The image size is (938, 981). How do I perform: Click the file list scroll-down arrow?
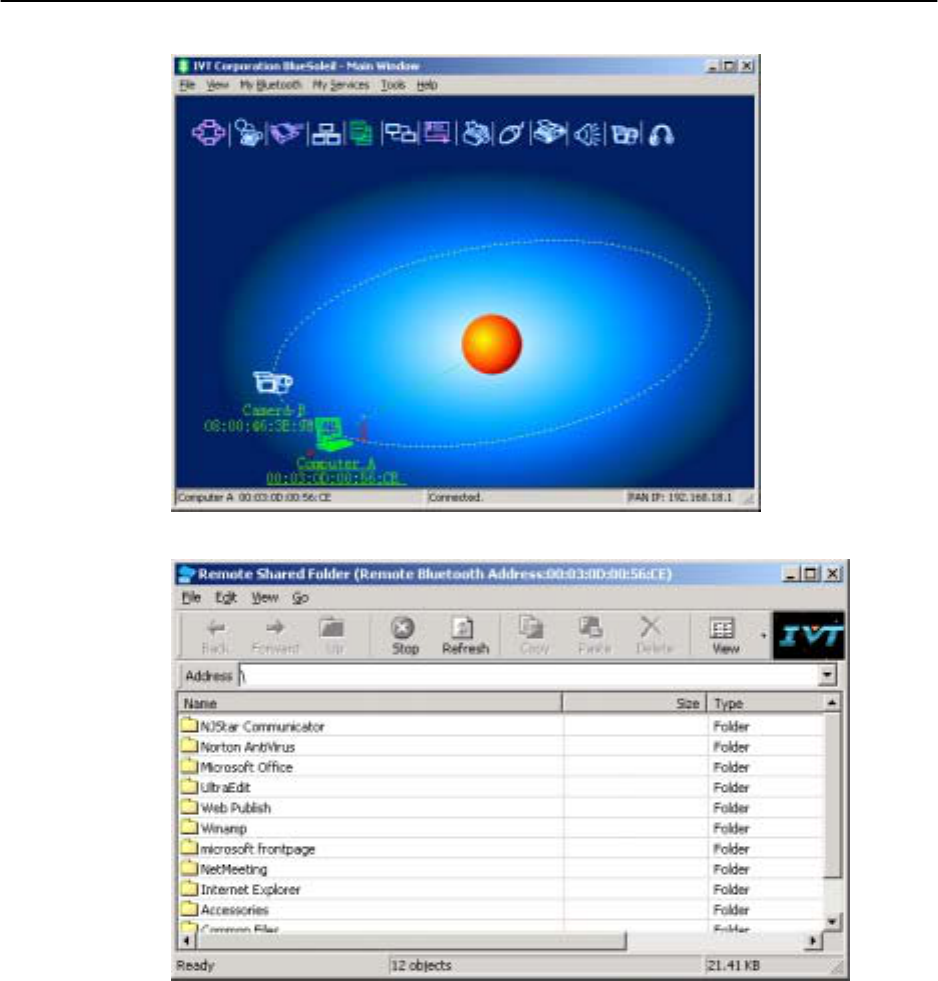(x=832, y=921)
